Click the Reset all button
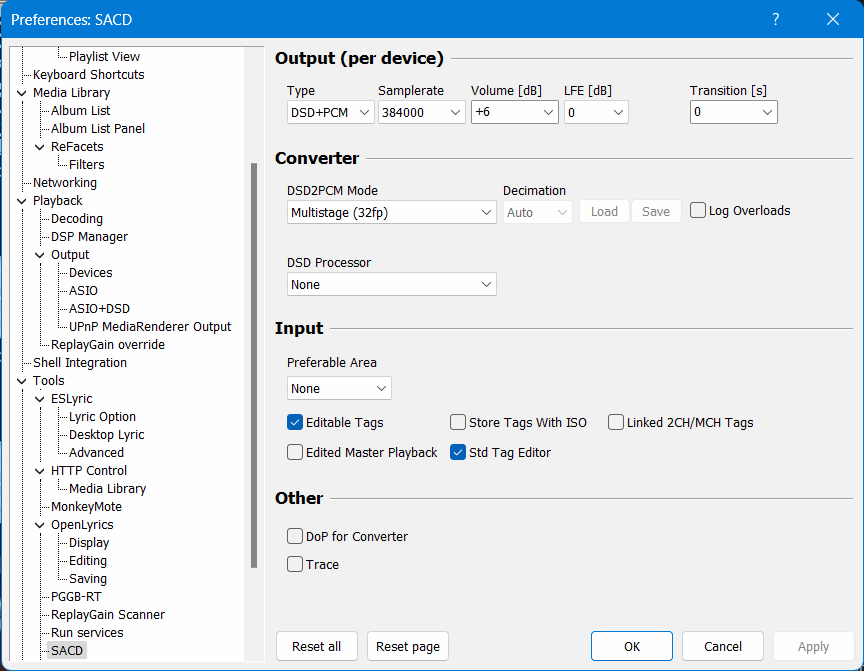 click(316, 646)
